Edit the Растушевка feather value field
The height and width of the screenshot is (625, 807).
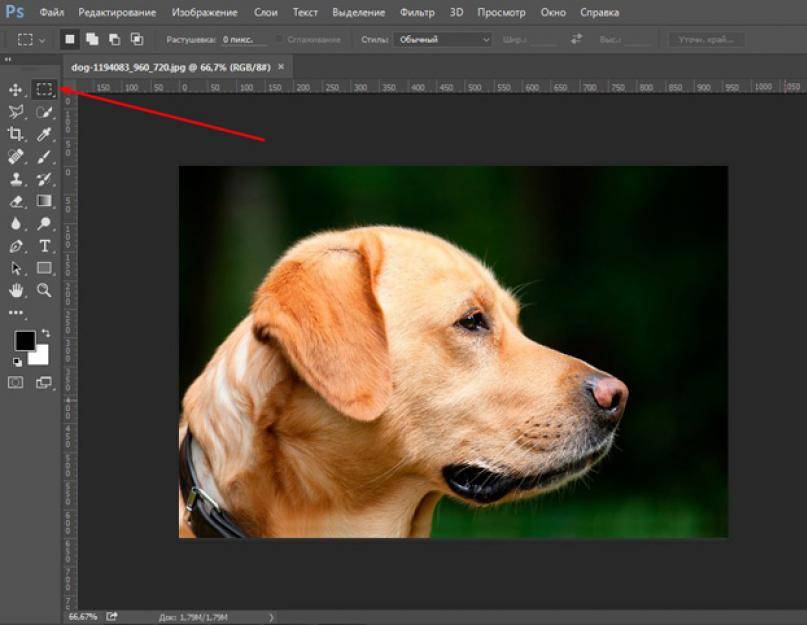pyautogui.click(x=244, y=40)
